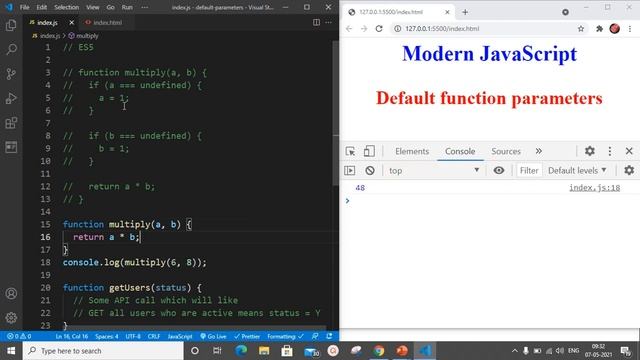This screenshot has height=360, width=640.
Task: Click the errors and warnings status item
Action: 19,336
